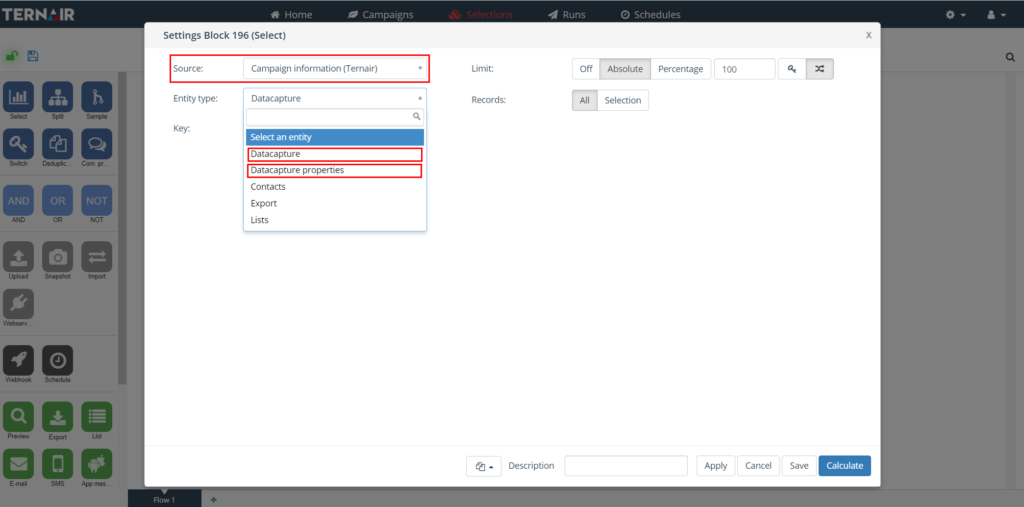
Task: Choose 'Select an entity' option
Action: 335,137
